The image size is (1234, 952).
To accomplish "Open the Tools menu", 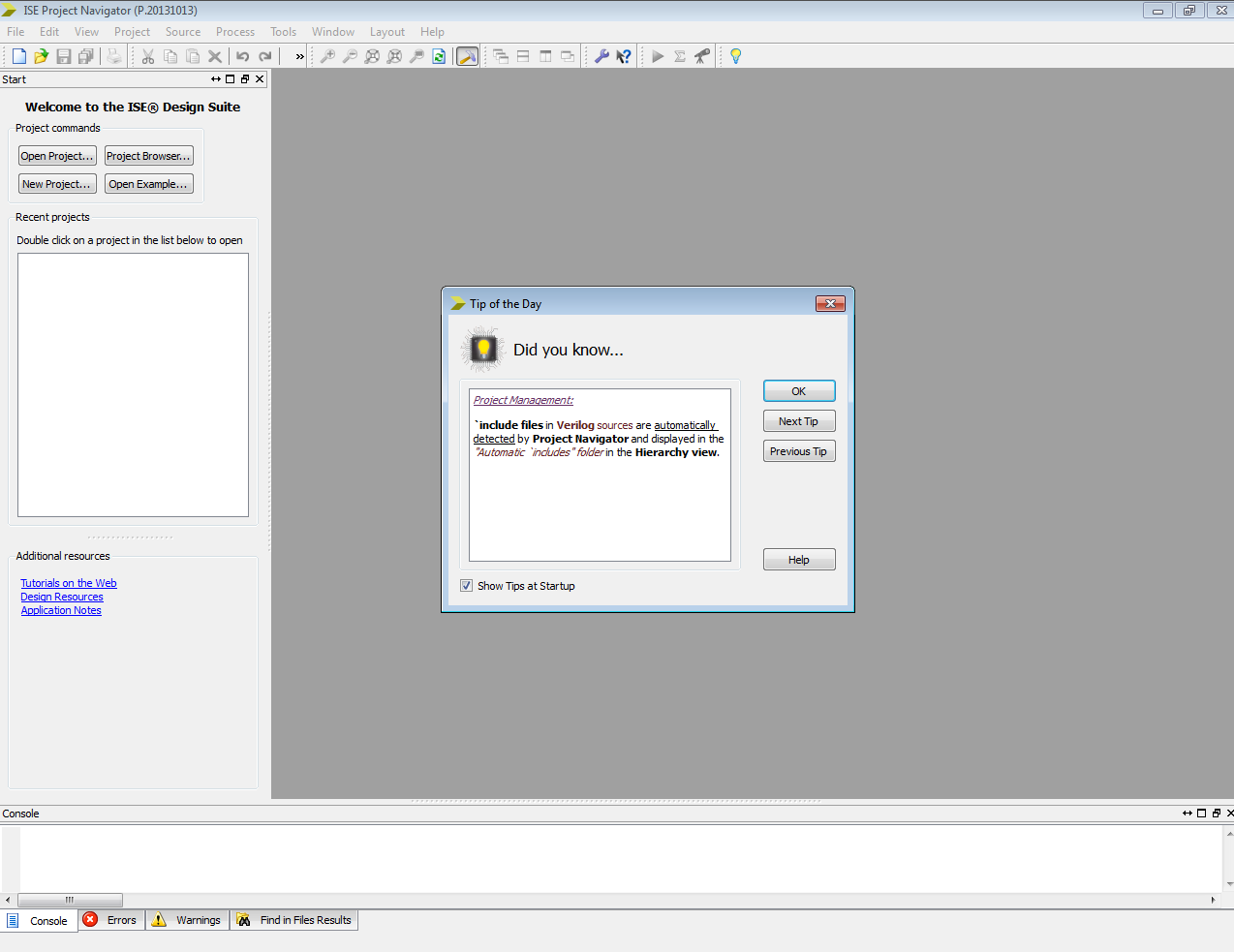I will (x=284, y=32).
